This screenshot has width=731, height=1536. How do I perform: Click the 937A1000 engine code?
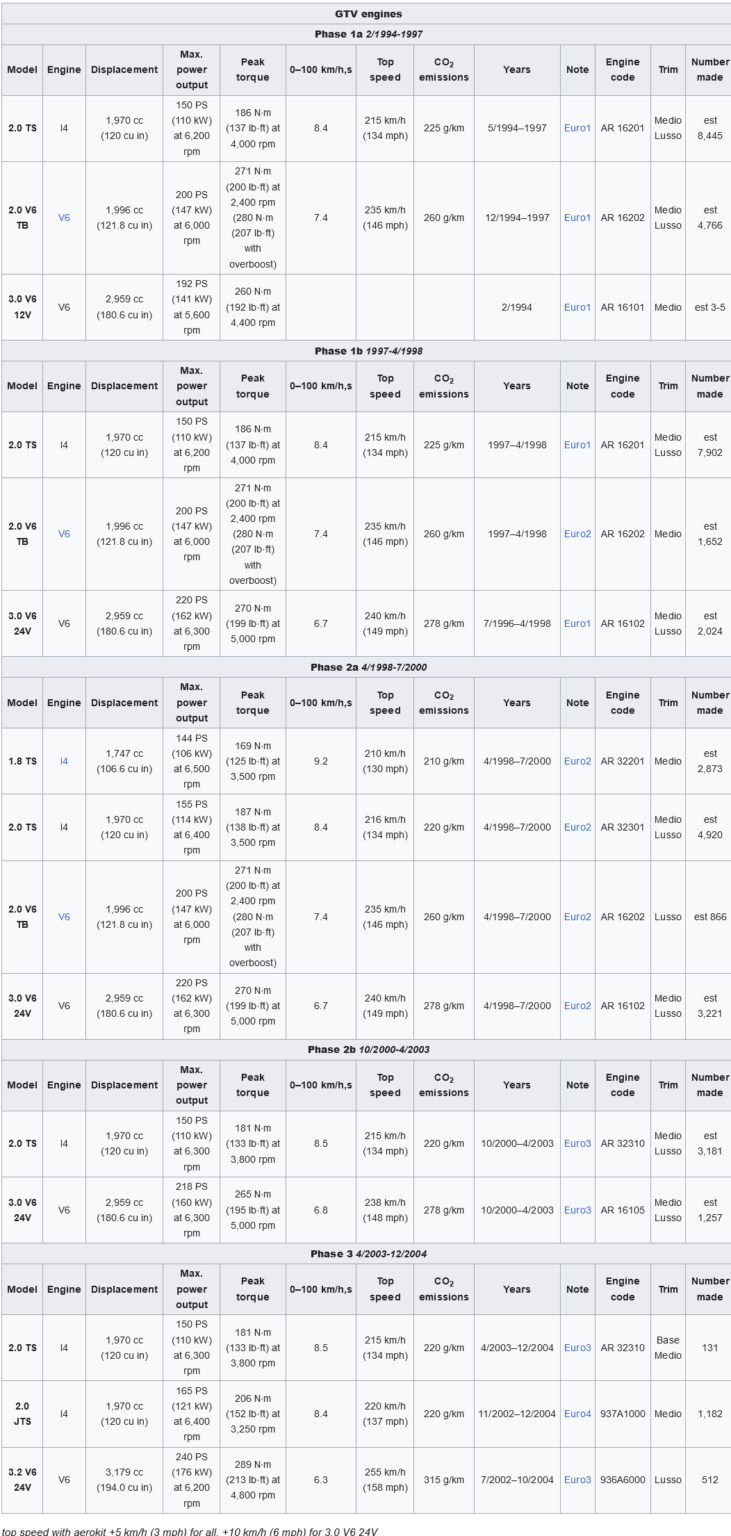pos(622,1415)
